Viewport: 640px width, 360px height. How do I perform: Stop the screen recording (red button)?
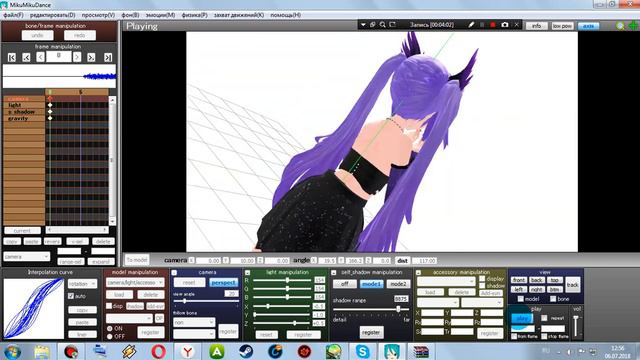tap(493, 25)
